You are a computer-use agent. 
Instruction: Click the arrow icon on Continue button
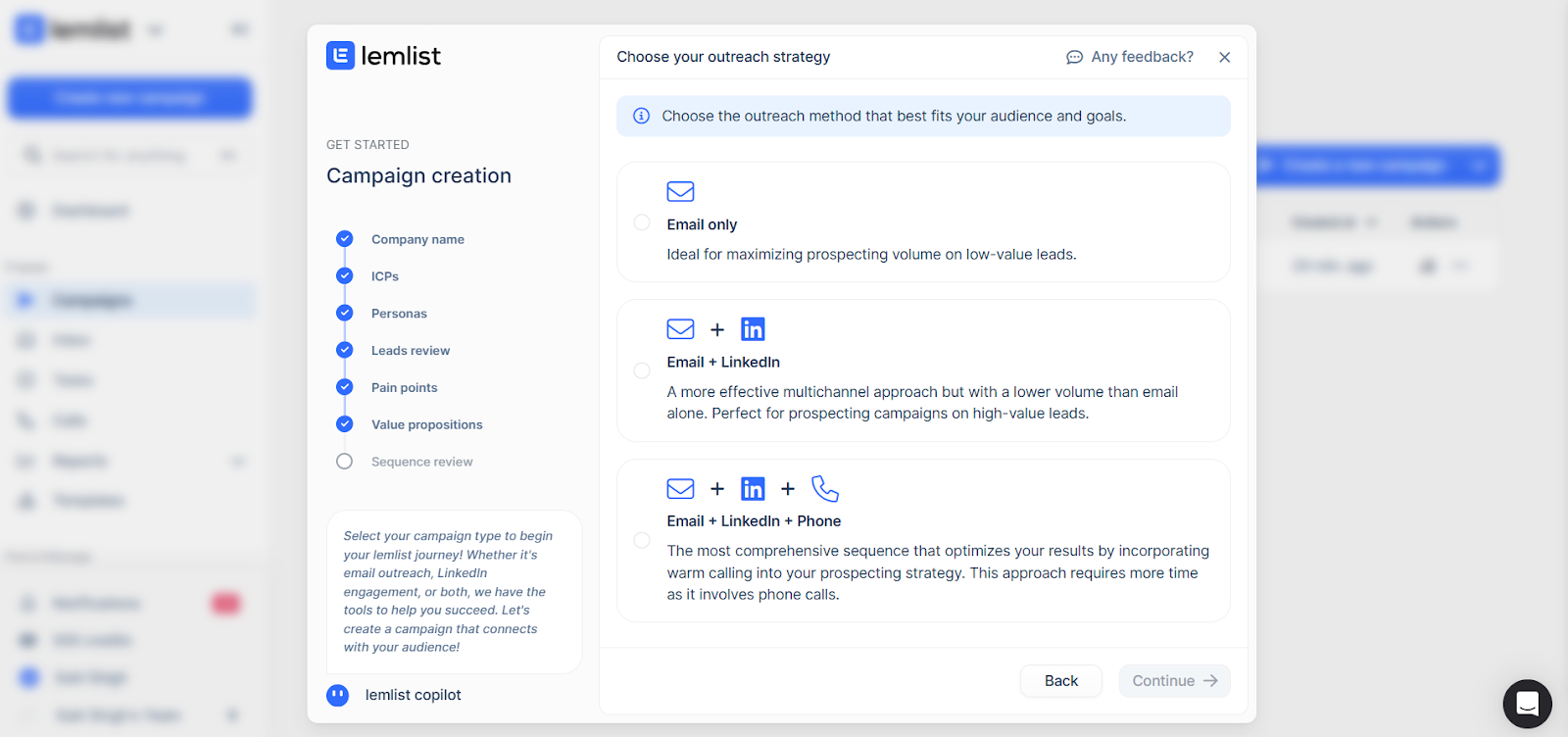tap(1210, 681)
